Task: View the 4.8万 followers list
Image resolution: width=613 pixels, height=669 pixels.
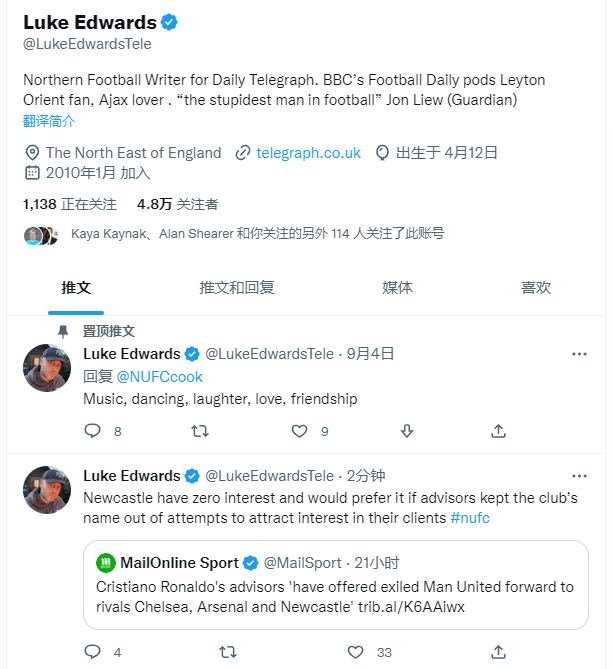Action: tap(177, 204)
